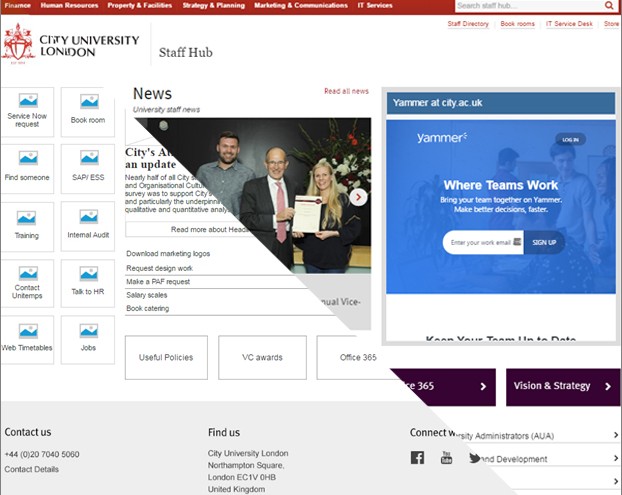
Task: Open the Find someone tile icon
Action: tap(28, 158)
